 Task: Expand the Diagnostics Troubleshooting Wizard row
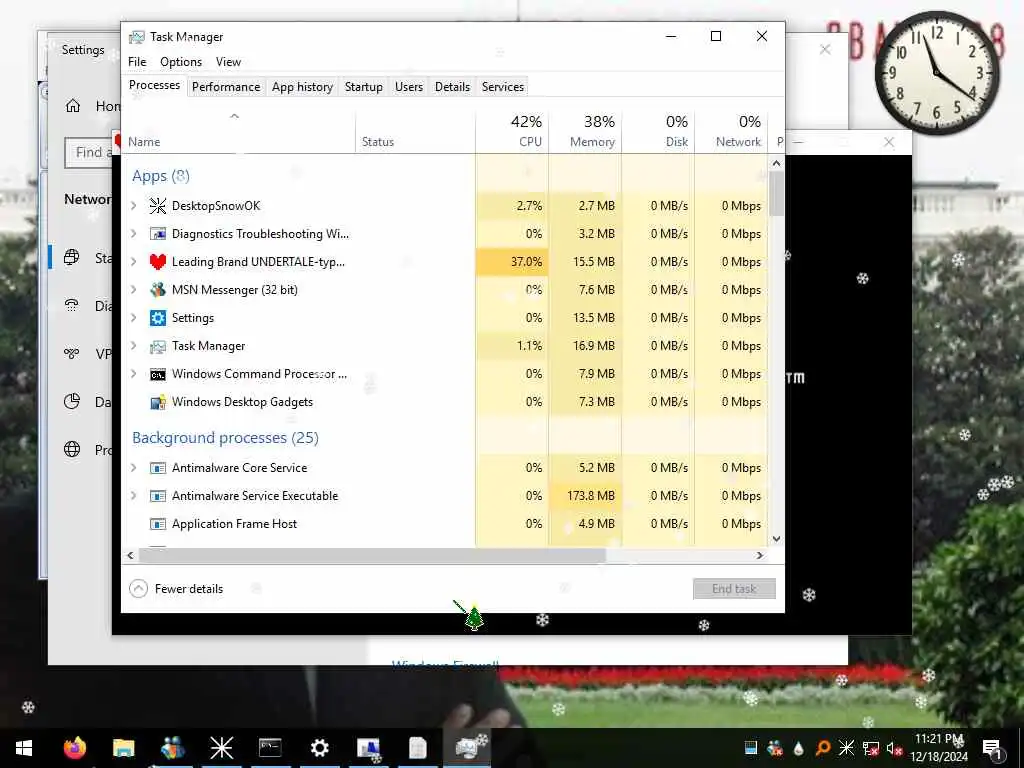tap(133, 234)
